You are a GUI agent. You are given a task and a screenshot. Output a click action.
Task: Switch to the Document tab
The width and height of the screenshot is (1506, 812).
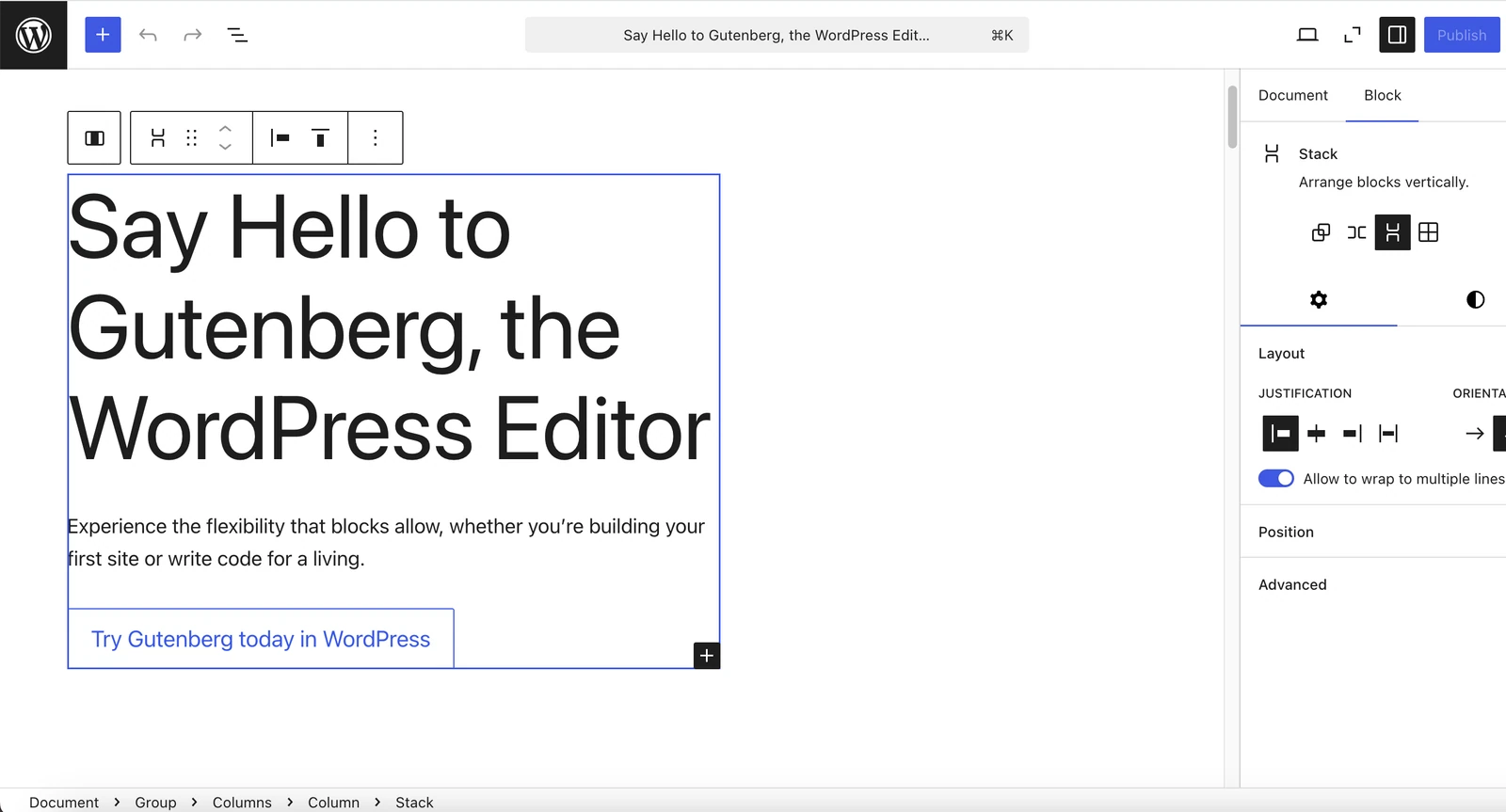pos(1292,95)
